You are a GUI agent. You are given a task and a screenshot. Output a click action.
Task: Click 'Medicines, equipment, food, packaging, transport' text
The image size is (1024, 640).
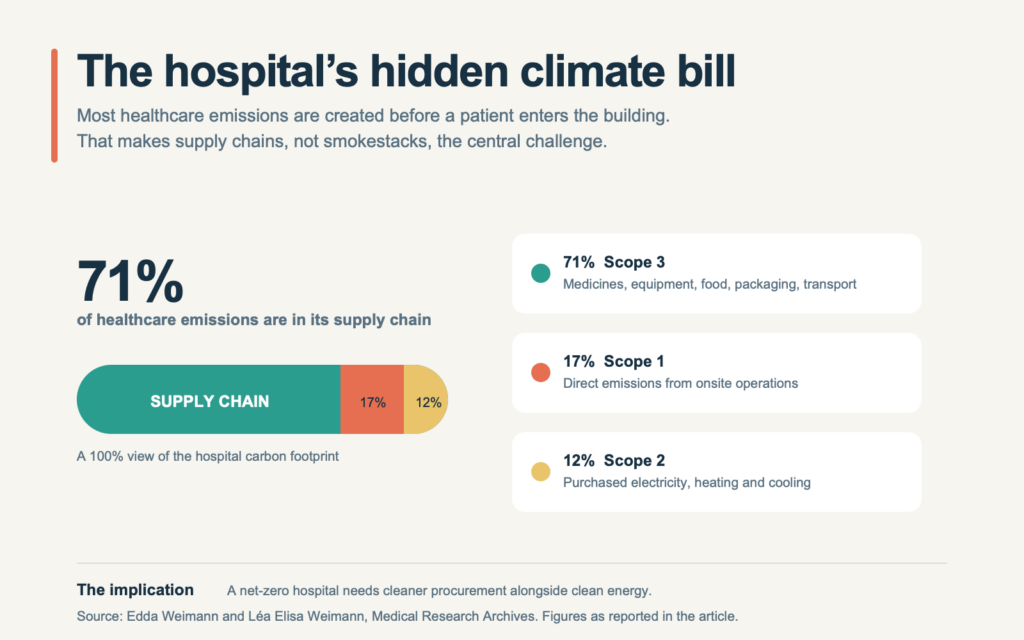click(x=709, y=284)
